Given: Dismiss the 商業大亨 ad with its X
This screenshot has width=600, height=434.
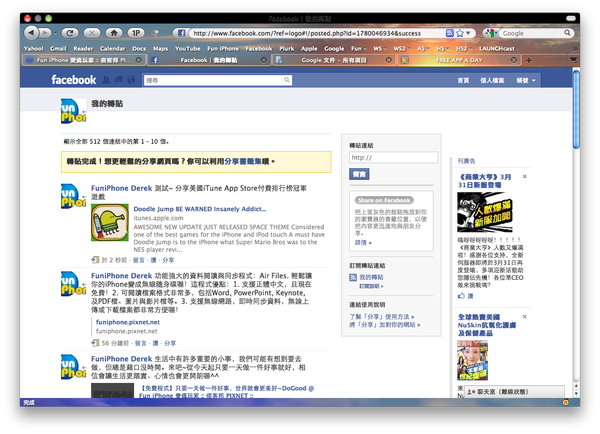Looking at the screenshot, I should pos(525,176).
